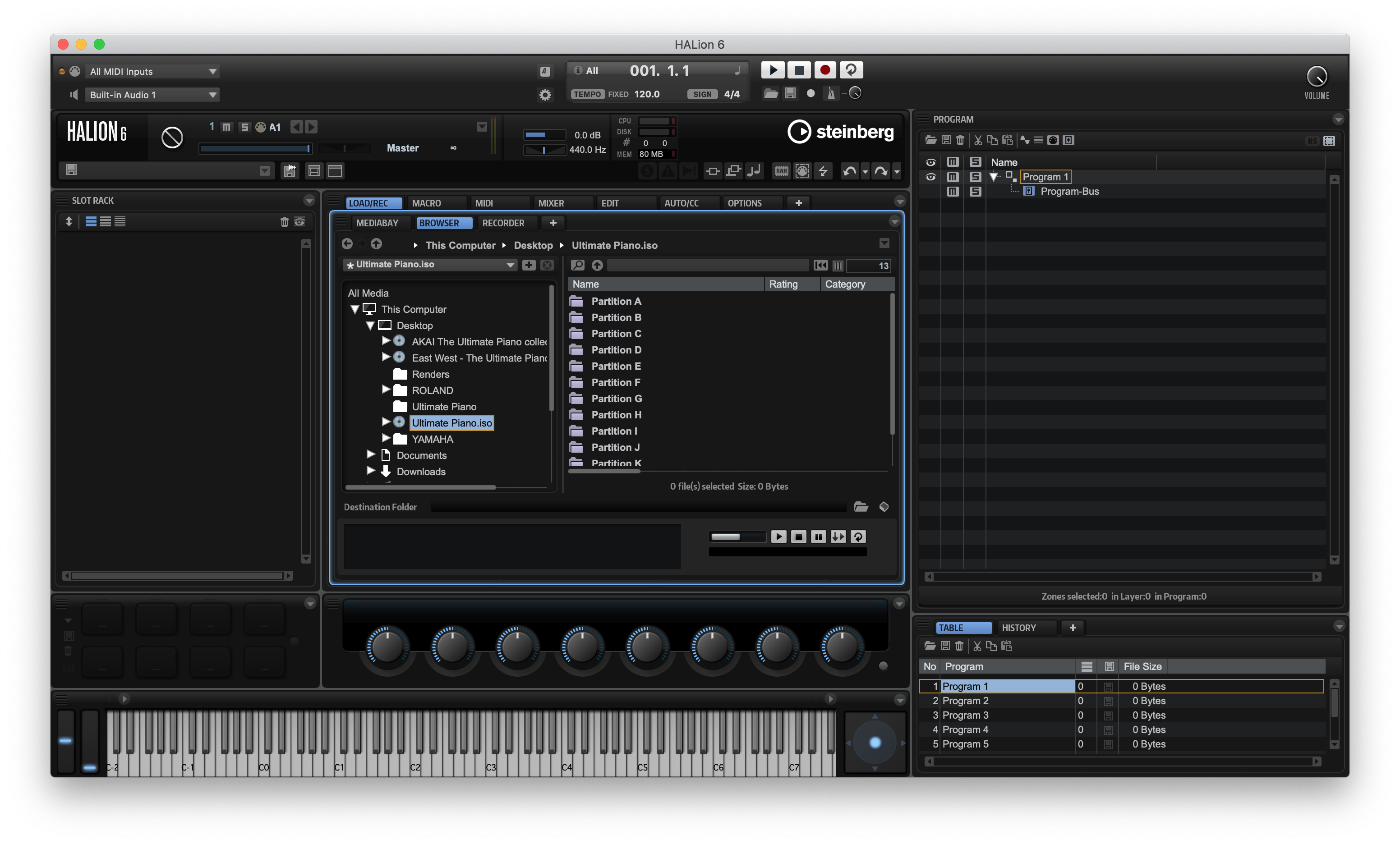
Task: Expand the Documents tree node
Action: coord(370,454)
